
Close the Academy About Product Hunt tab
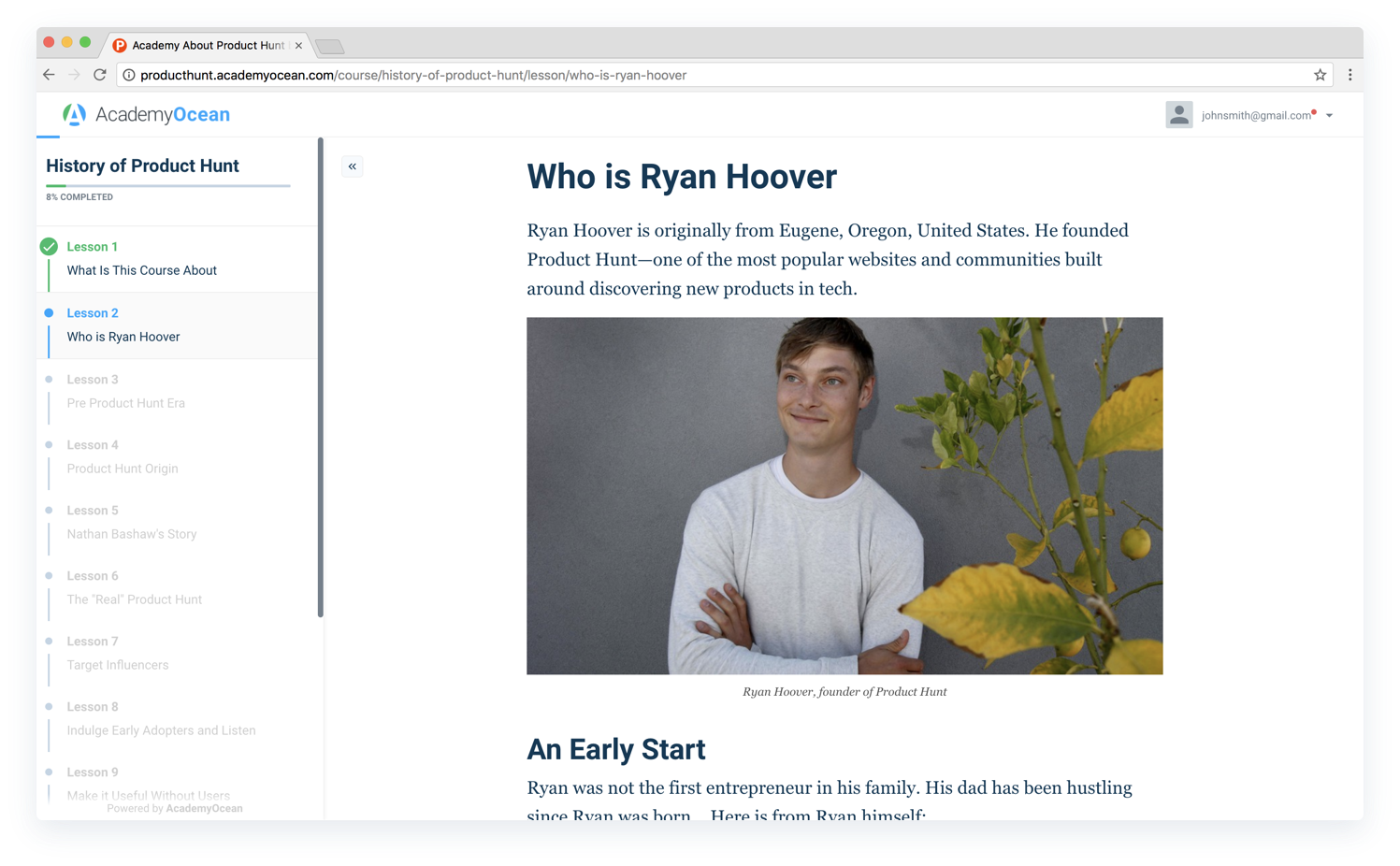point(298,45)
